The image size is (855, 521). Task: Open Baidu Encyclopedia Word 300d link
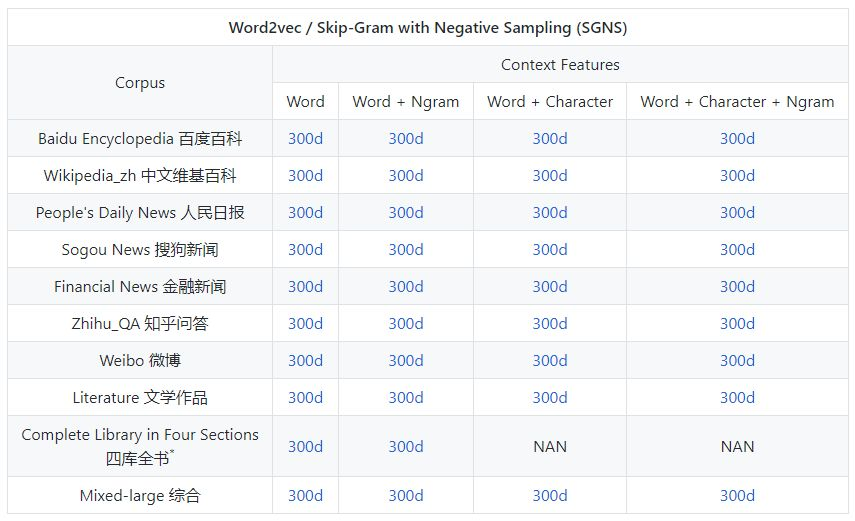click(x=305, y=139)
